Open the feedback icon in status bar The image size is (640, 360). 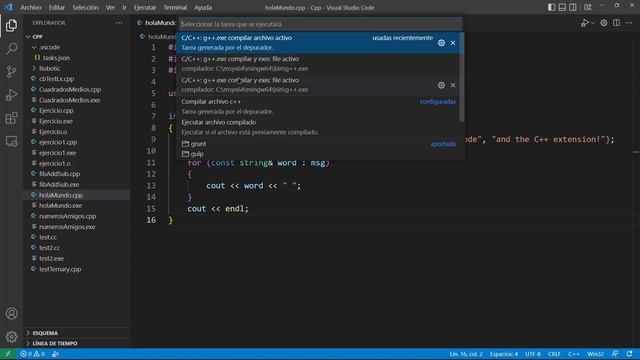615,354
